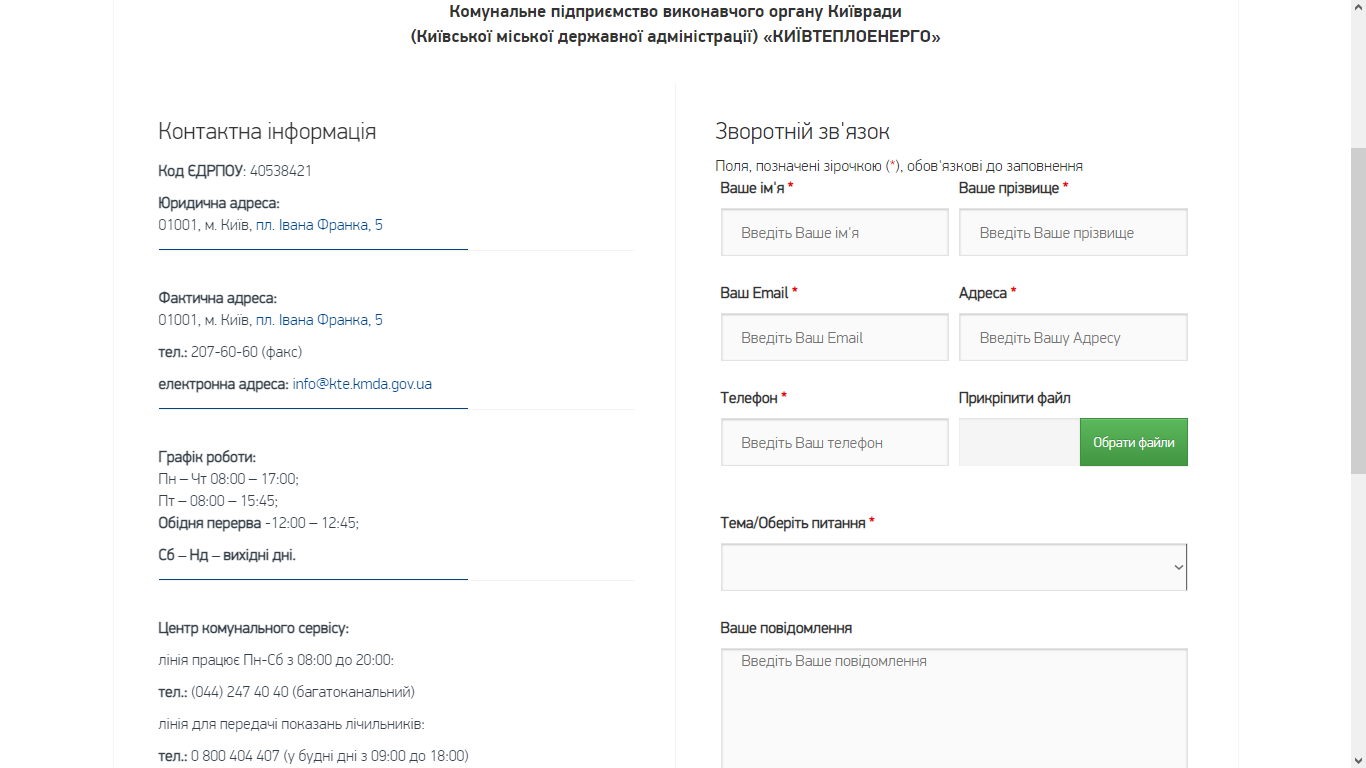Click the text 'Сб – Нд – вихідні дні.'
The width and height of the screenshot is (1366, 768).
click(227, 555)
